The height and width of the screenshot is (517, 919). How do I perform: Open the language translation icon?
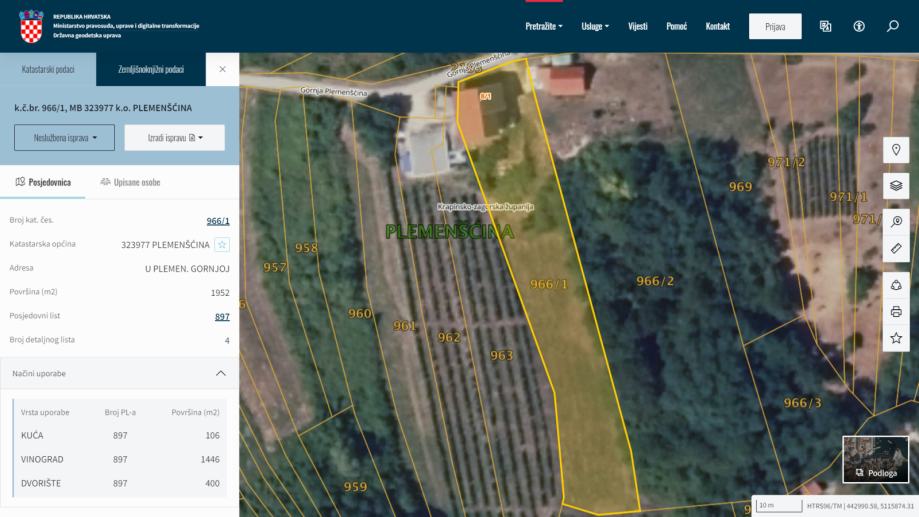click(x=825, y=26)
